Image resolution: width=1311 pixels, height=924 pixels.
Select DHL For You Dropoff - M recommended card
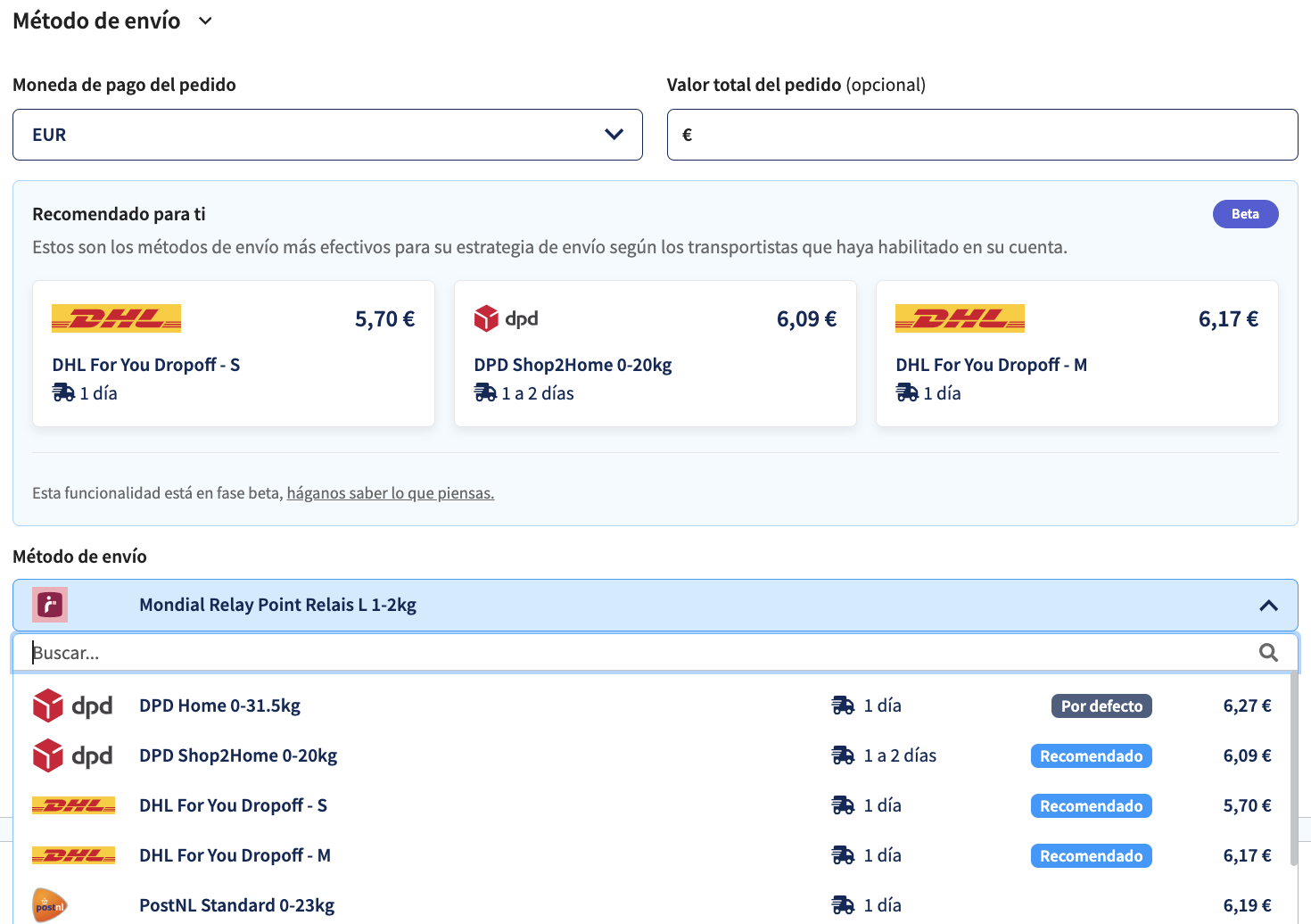pos(1077,354)
